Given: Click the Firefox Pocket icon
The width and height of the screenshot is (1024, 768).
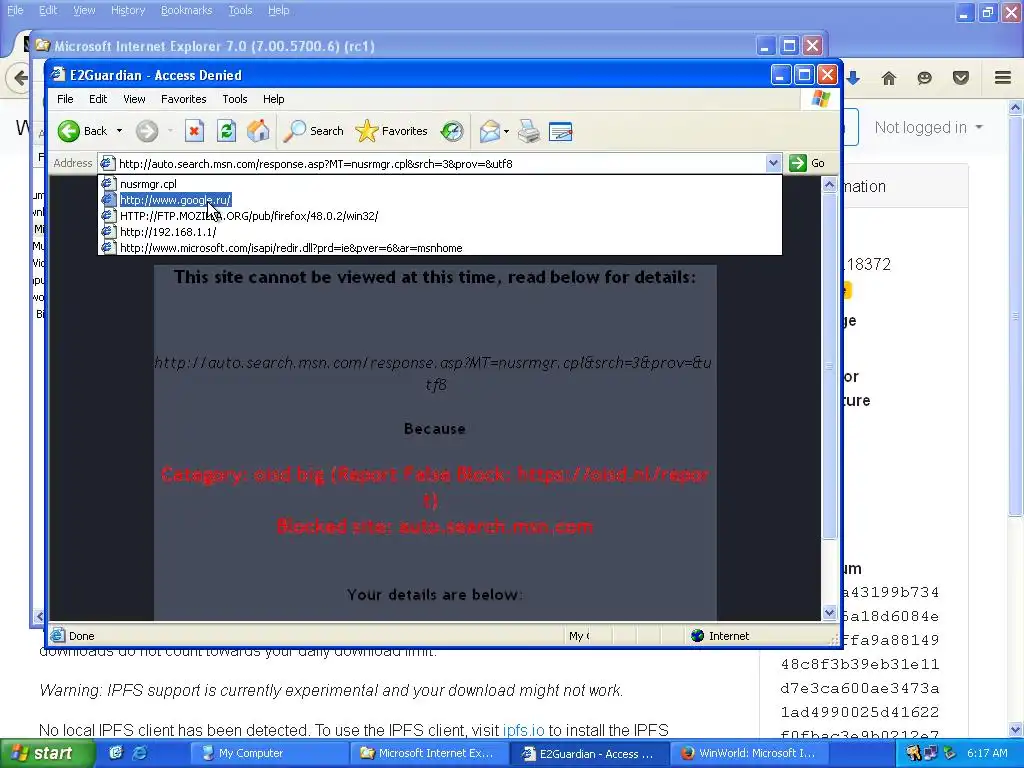Looking at the screenshot, I should (x=961, y=78).
